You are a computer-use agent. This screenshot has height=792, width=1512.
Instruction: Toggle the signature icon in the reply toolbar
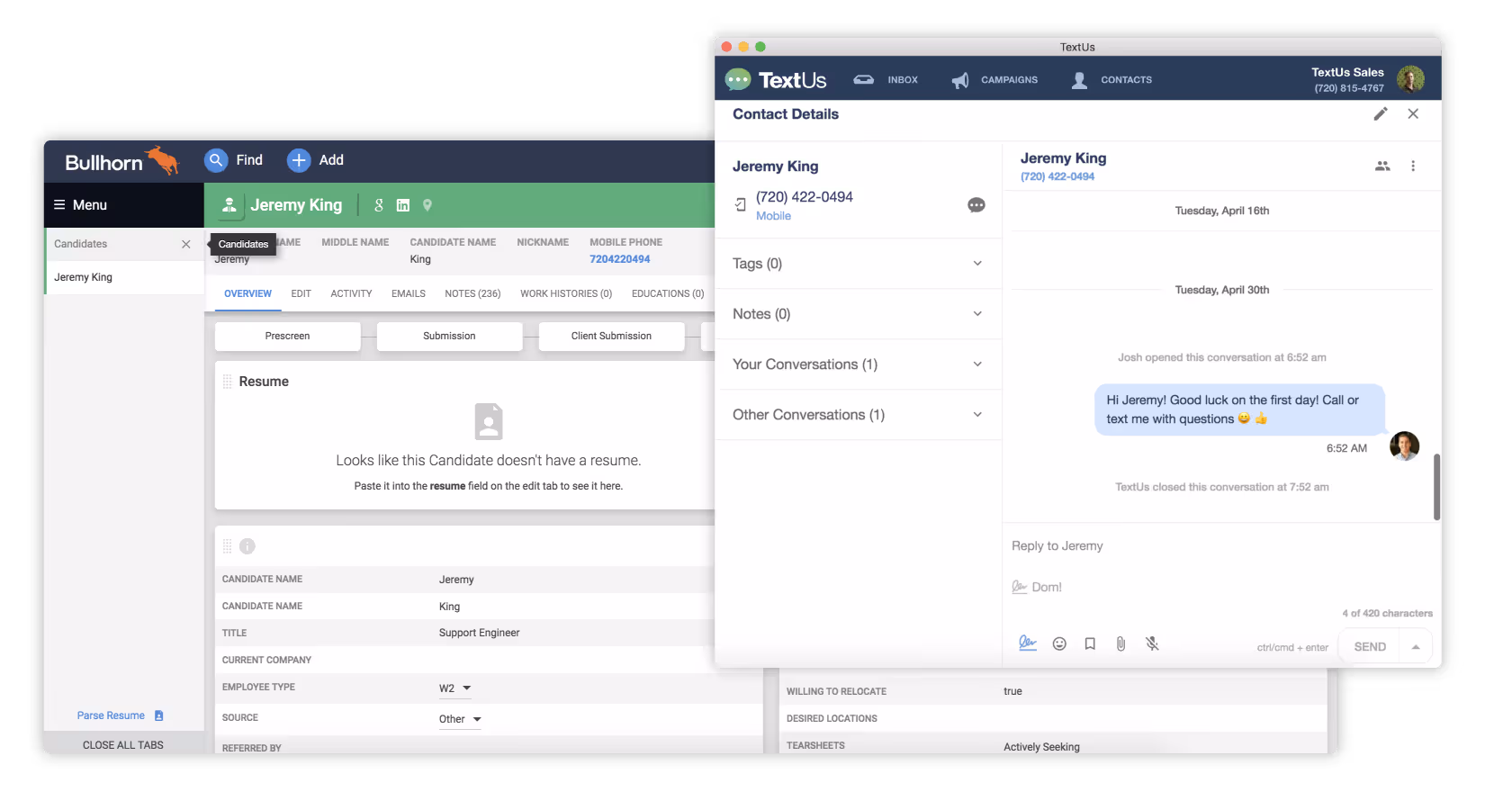point(1027,643)
